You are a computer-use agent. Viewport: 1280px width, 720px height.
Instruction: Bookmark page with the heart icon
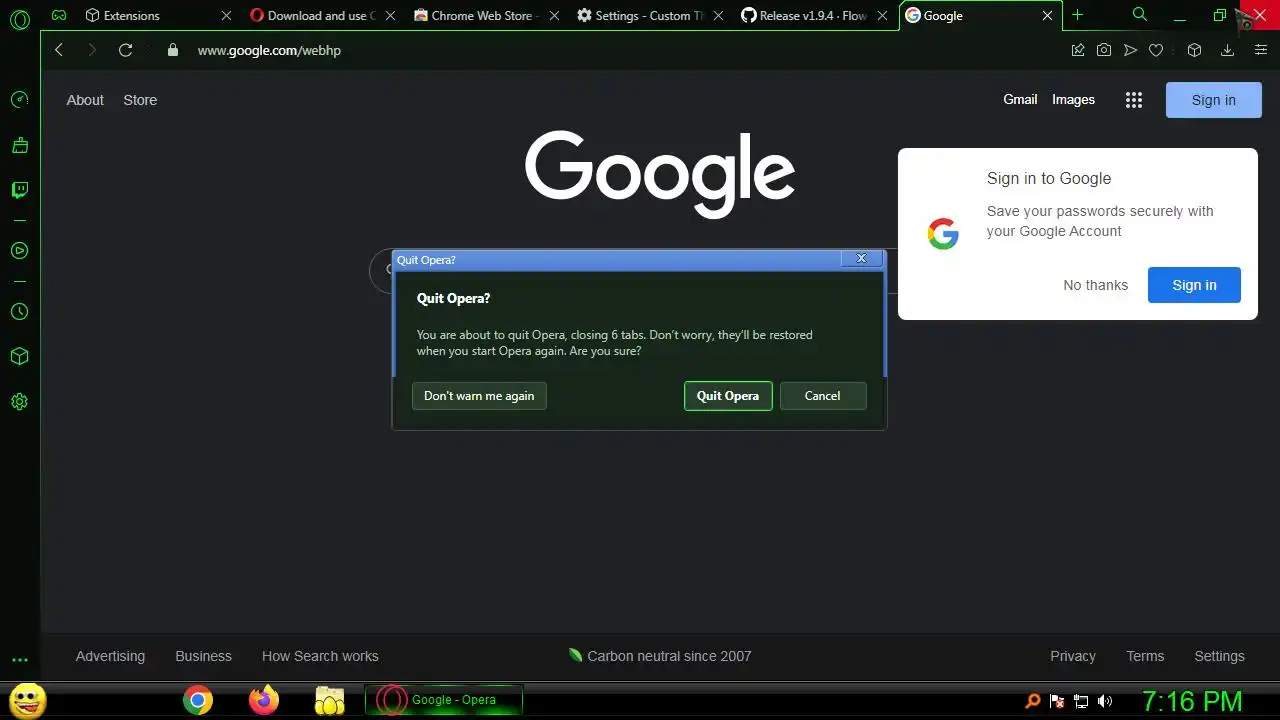[1156, 50]
